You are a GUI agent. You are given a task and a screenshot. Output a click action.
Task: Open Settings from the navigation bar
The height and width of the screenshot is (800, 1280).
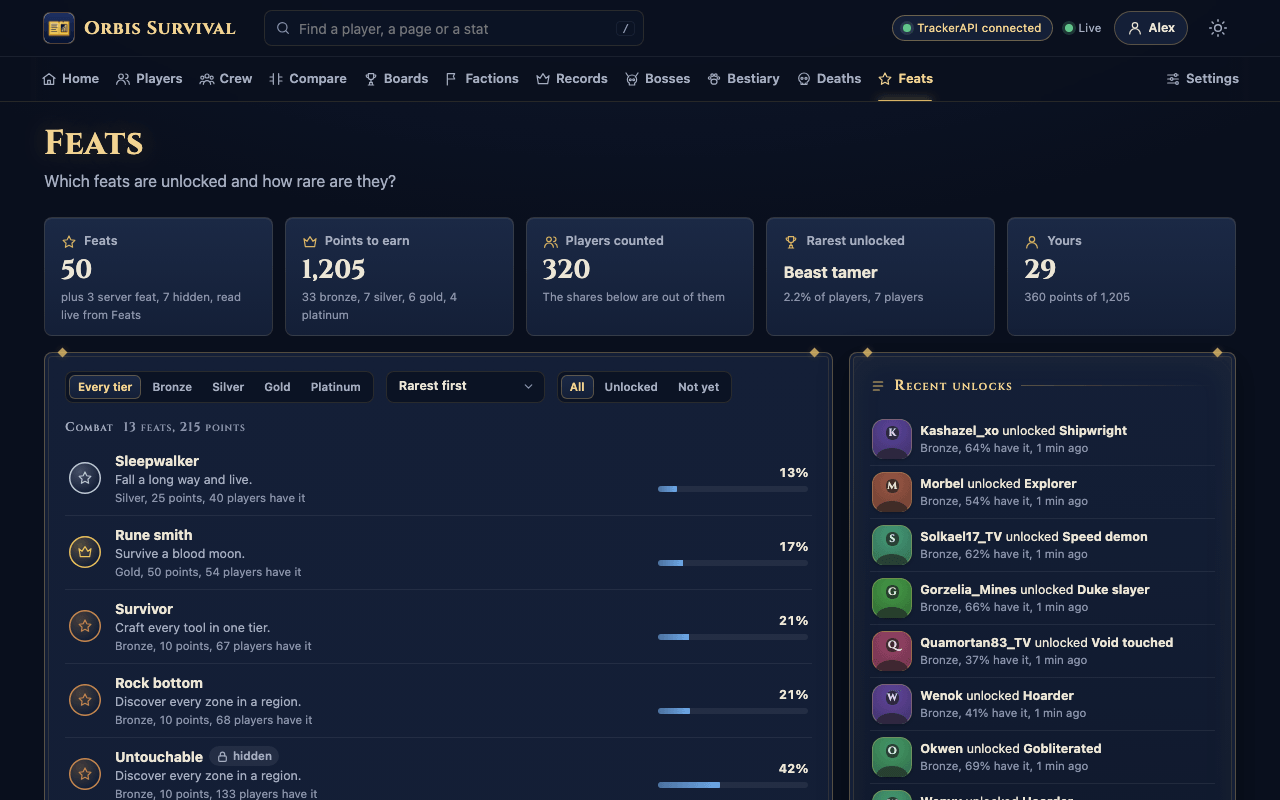(x=1202, y=79)
